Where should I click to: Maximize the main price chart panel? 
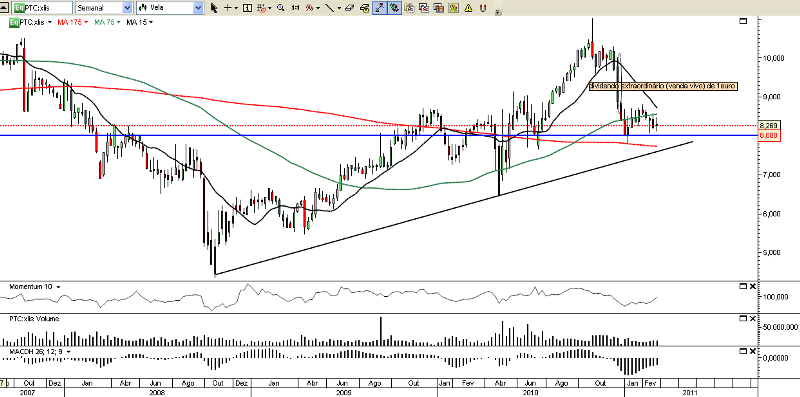point(743,21)
